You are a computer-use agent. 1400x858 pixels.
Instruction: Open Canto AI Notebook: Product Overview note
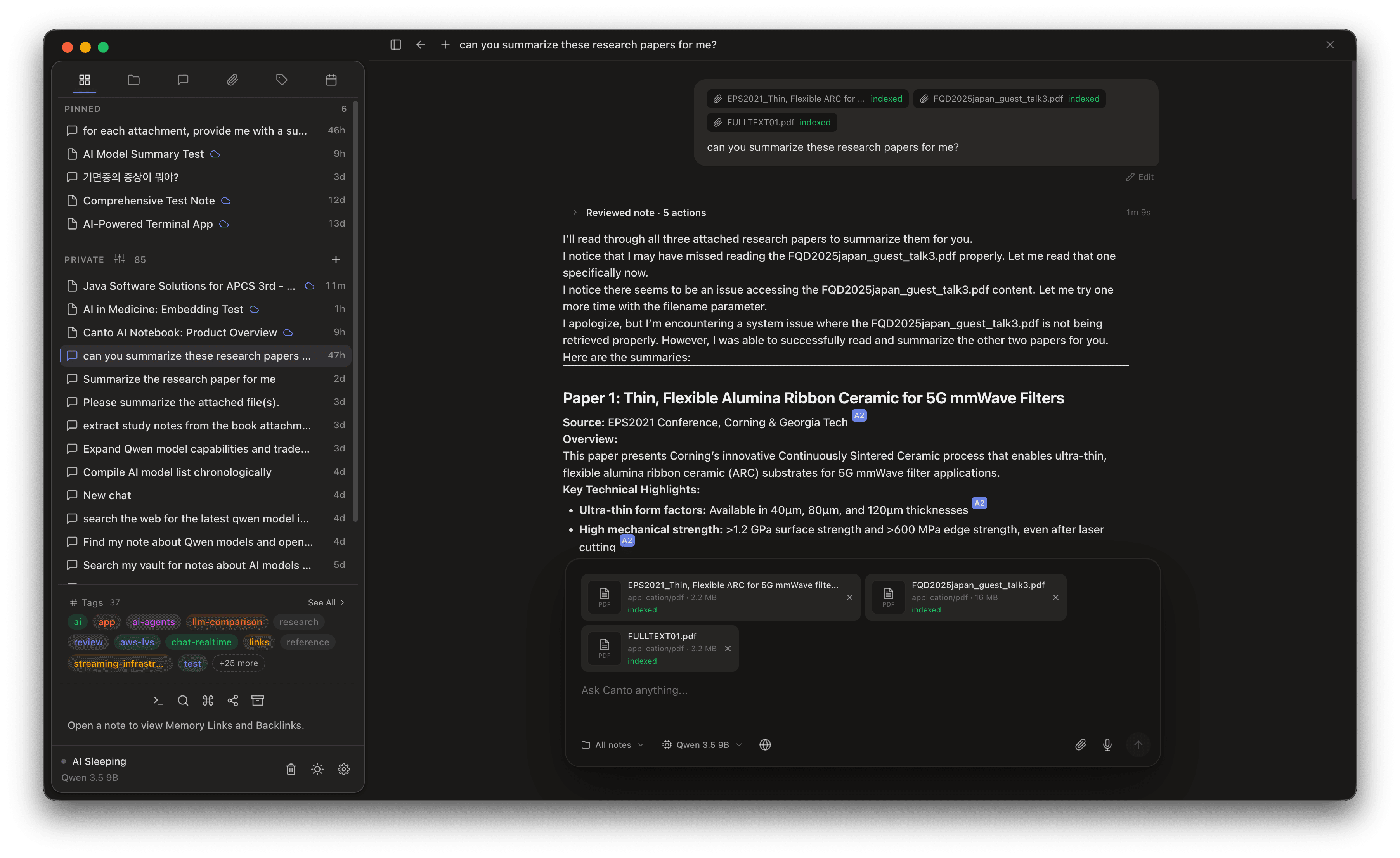click(206, 332)
